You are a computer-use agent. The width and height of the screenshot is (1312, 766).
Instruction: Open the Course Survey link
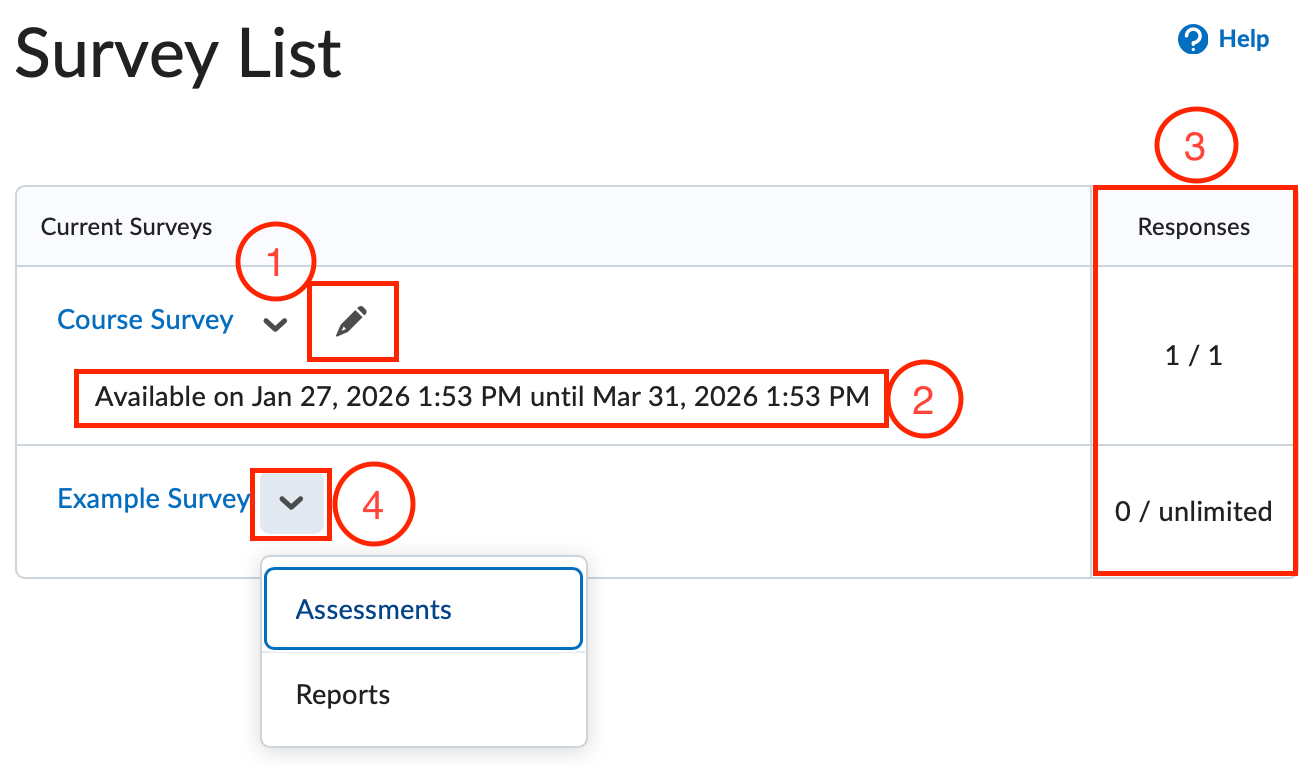point(145,319)
